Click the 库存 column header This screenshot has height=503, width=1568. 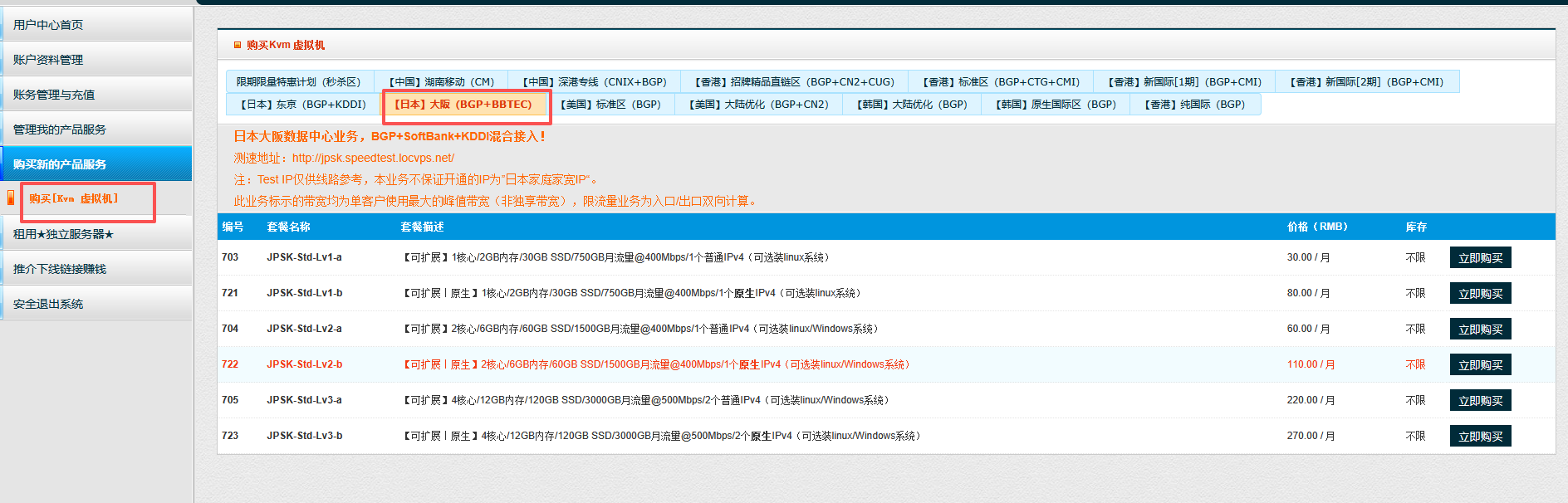pyautogui.click(x=1416, y=227)
